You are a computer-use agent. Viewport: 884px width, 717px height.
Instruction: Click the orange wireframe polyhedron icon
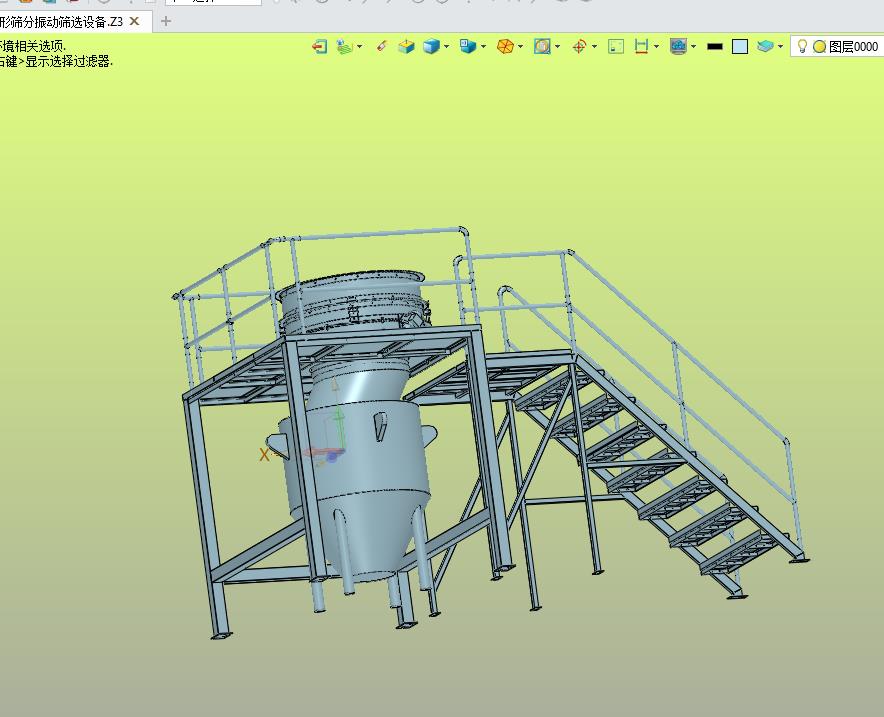click(505, 46)
